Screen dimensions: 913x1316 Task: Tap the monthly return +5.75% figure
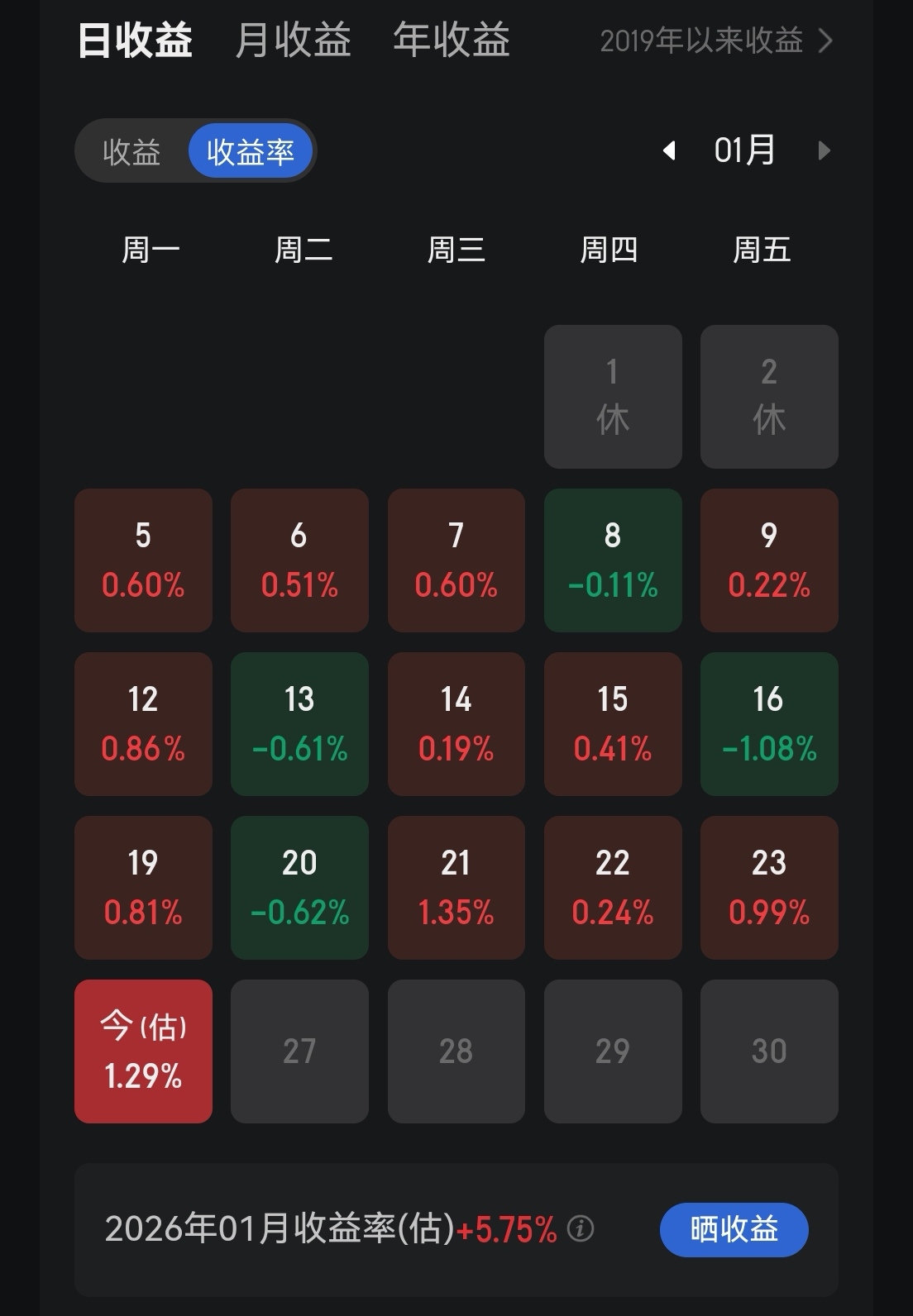point(506,1229)
